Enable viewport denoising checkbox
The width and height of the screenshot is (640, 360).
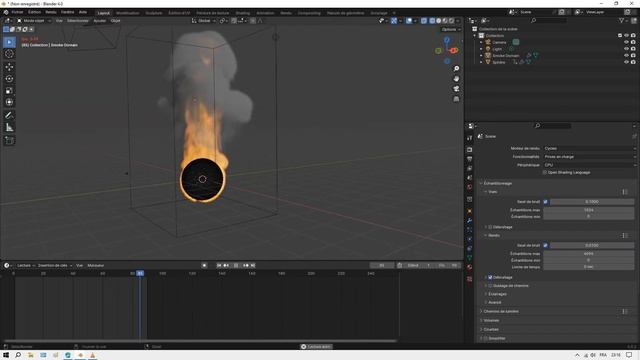490,227
